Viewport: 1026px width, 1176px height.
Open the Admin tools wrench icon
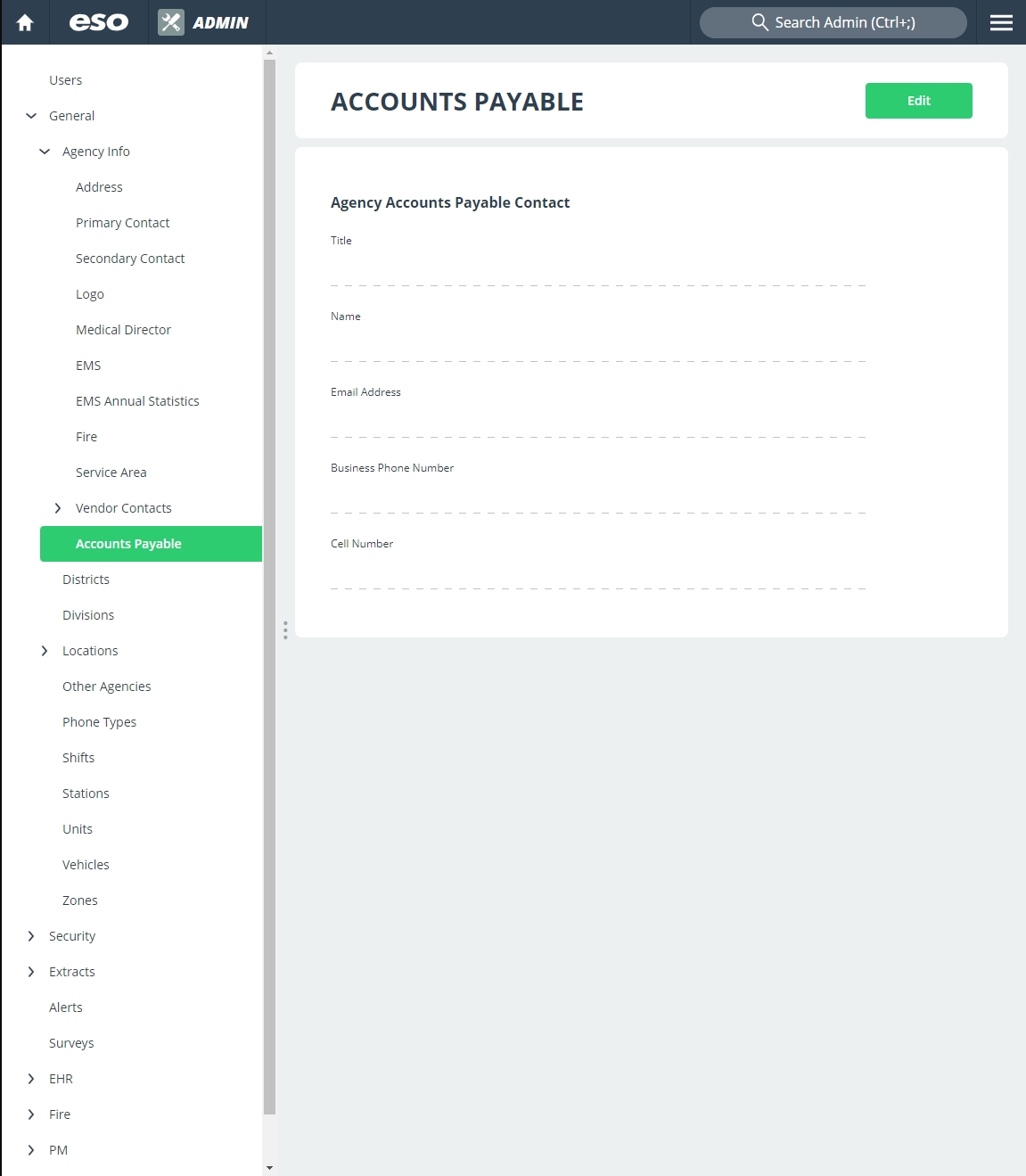tap(171, 22)
